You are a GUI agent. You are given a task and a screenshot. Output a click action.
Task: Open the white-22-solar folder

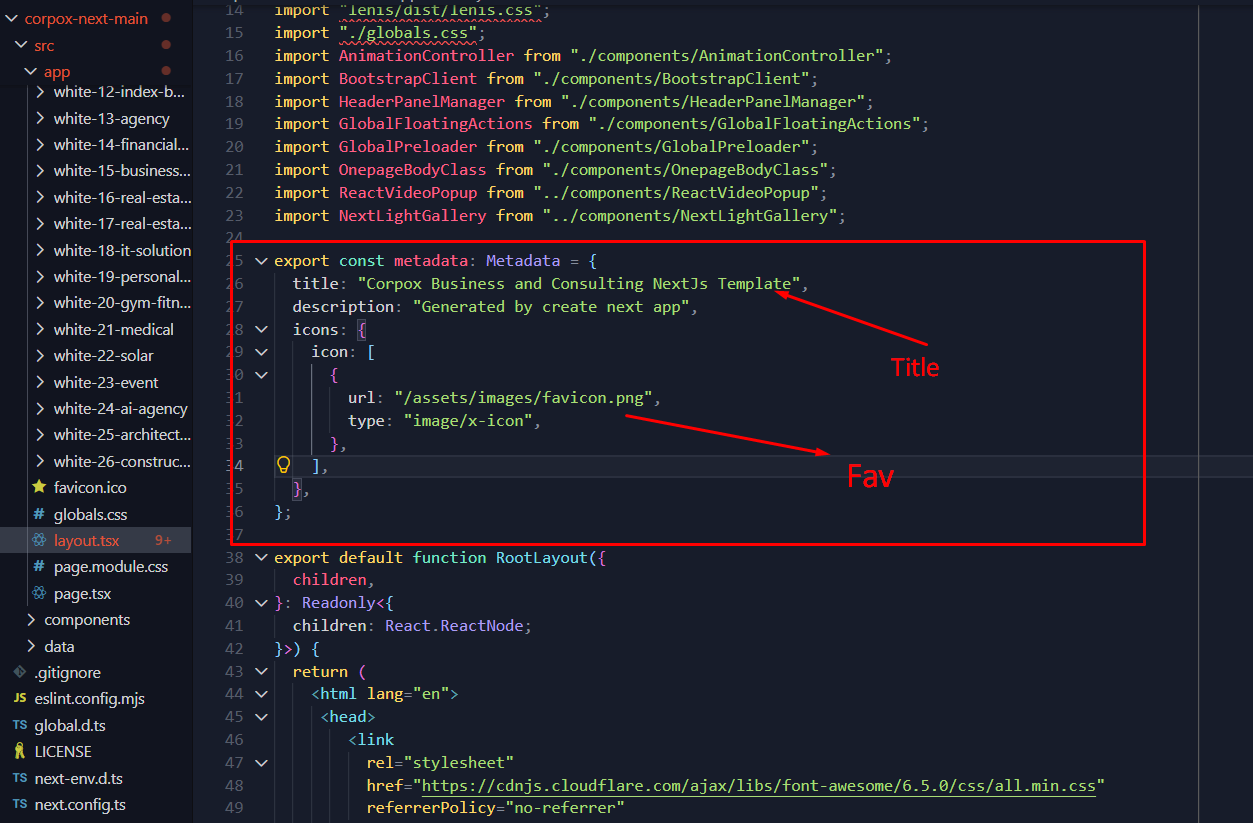point(104,356)
